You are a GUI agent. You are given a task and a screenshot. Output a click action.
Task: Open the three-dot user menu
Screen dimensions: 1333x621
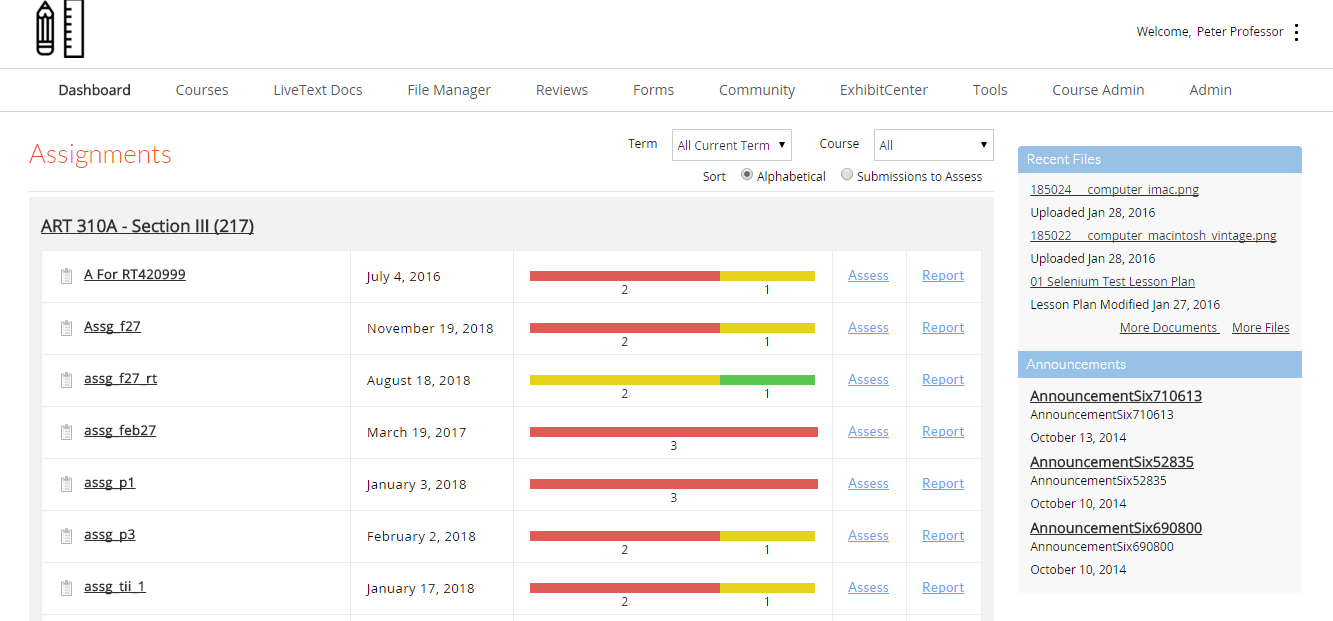pyautogui.click(x=1296, y=32)
